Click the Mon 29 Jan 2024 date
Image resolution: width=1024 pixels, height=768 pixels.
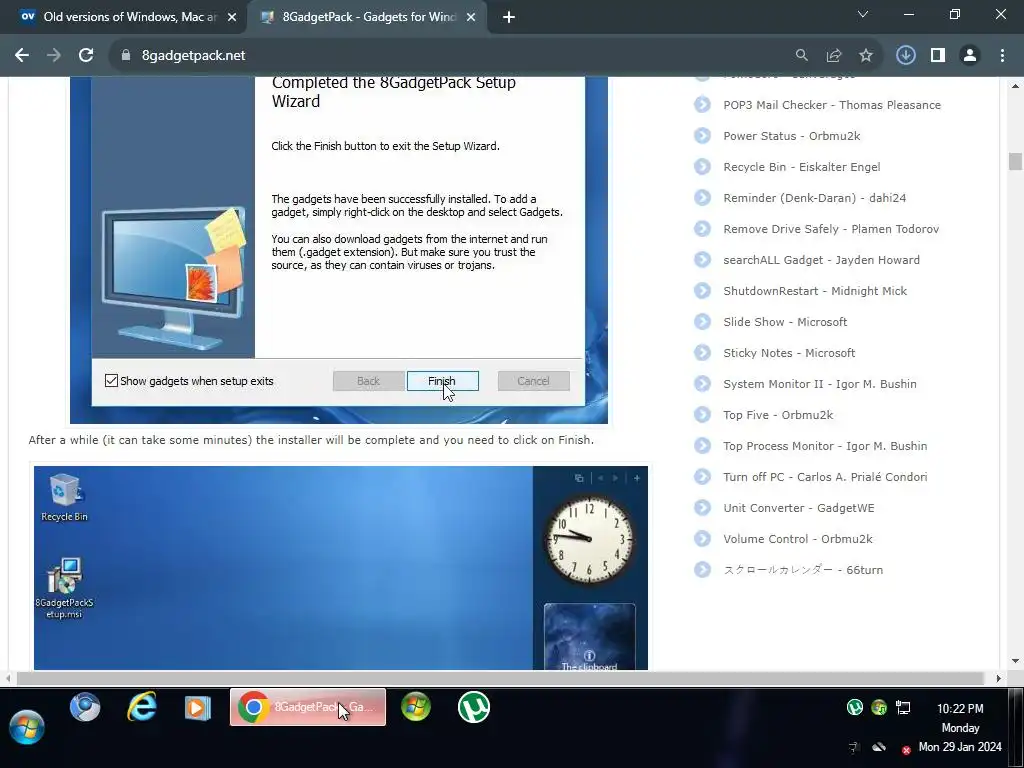click(x=960, y=746)
